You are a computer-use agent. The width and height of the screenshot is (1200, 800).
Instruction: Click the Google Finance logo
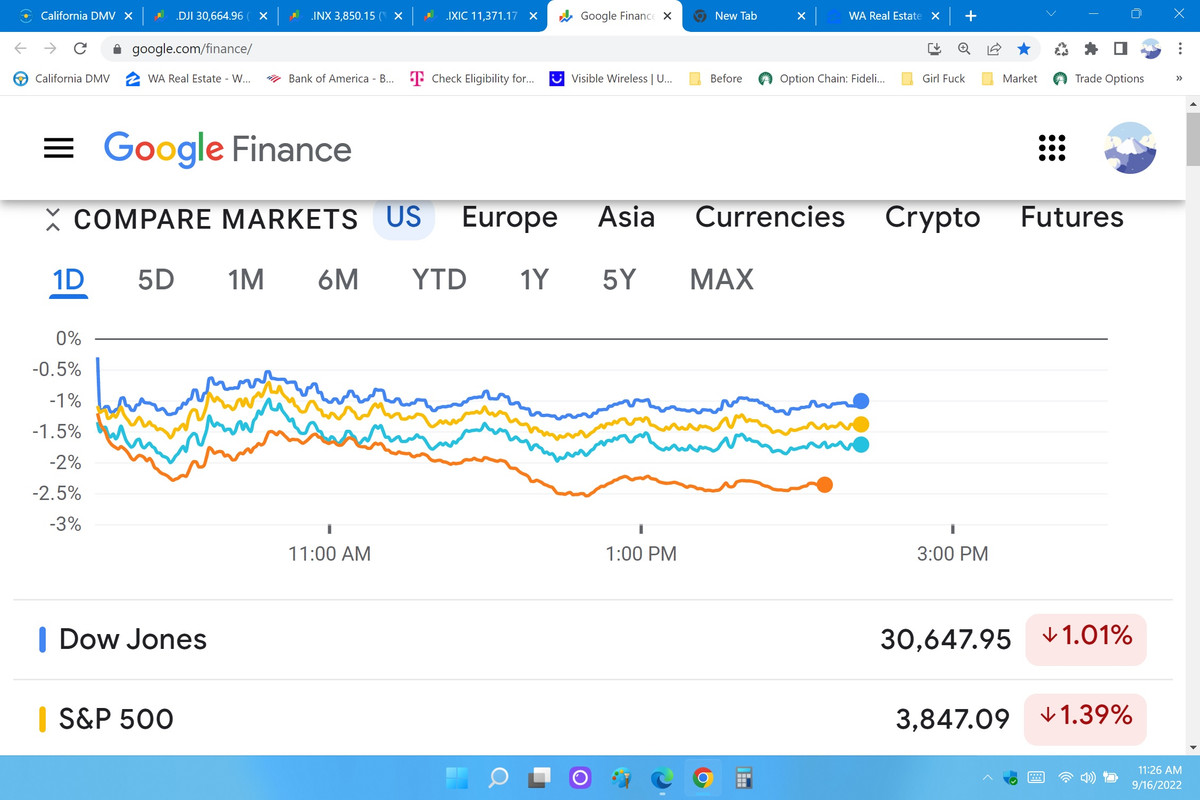(x=228, y=149)
